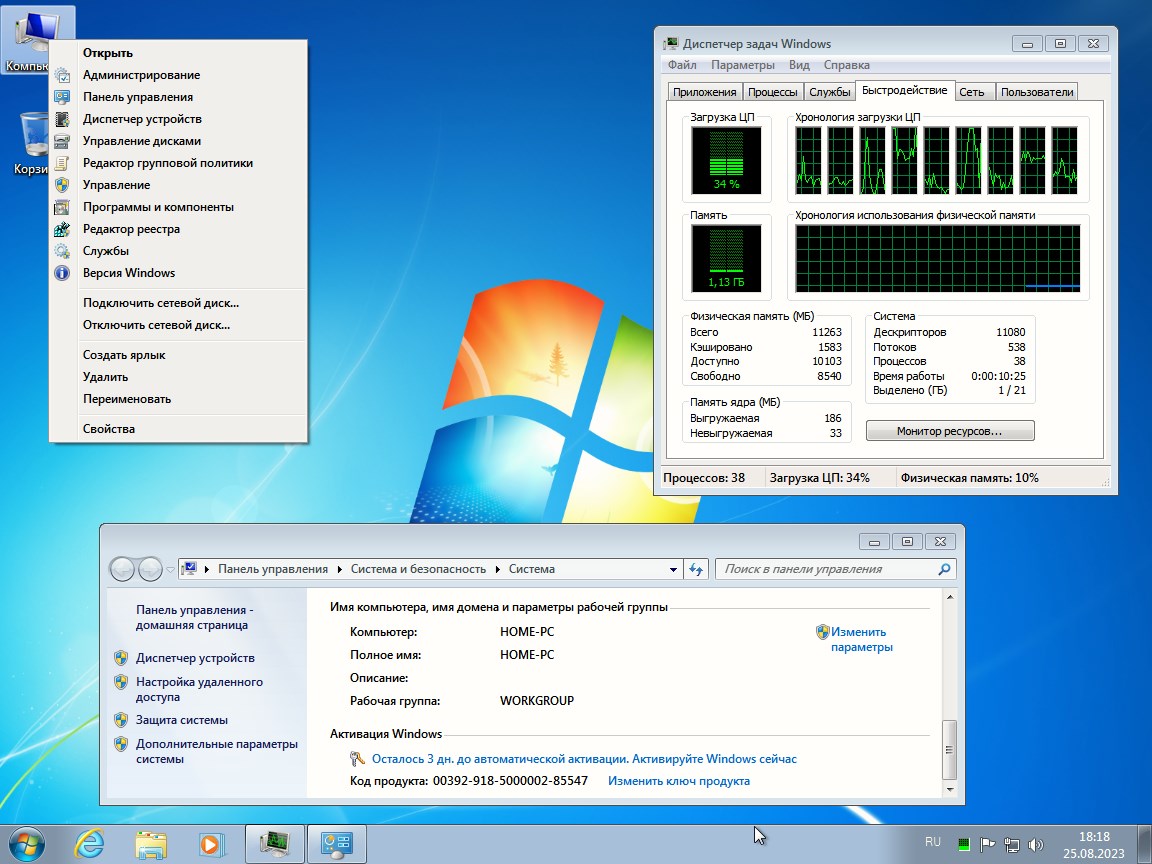Click the Control Panel System taskbar button
This screenshot has width=1152, height=864.
coord(336,844)
